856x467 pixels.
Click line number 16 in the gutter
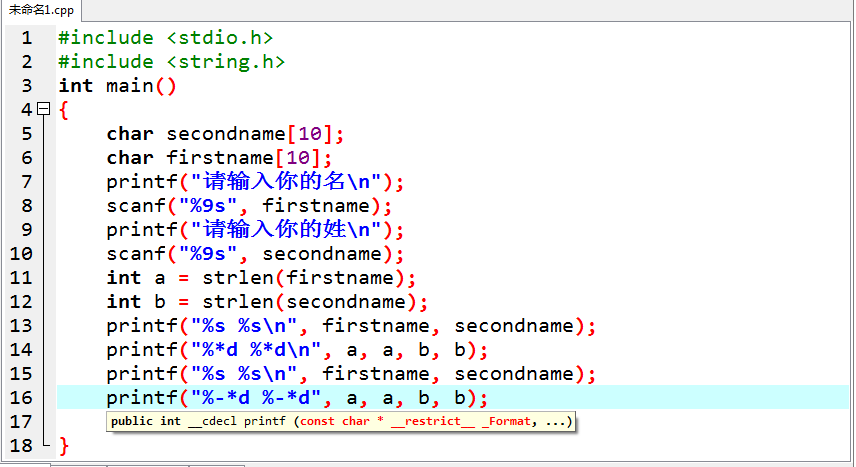[21, 398]
